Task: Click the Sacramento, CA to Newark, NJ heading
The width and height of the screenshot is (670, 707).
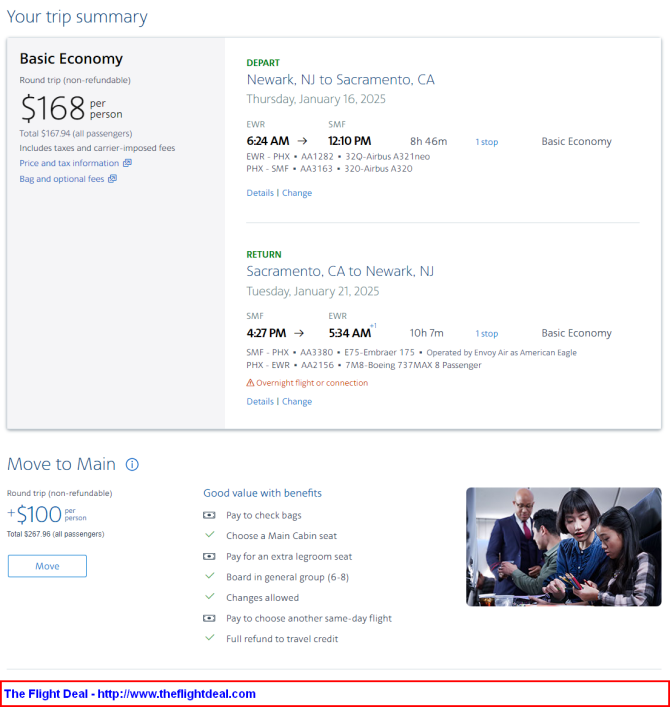Action: click(x=340, y=271)
